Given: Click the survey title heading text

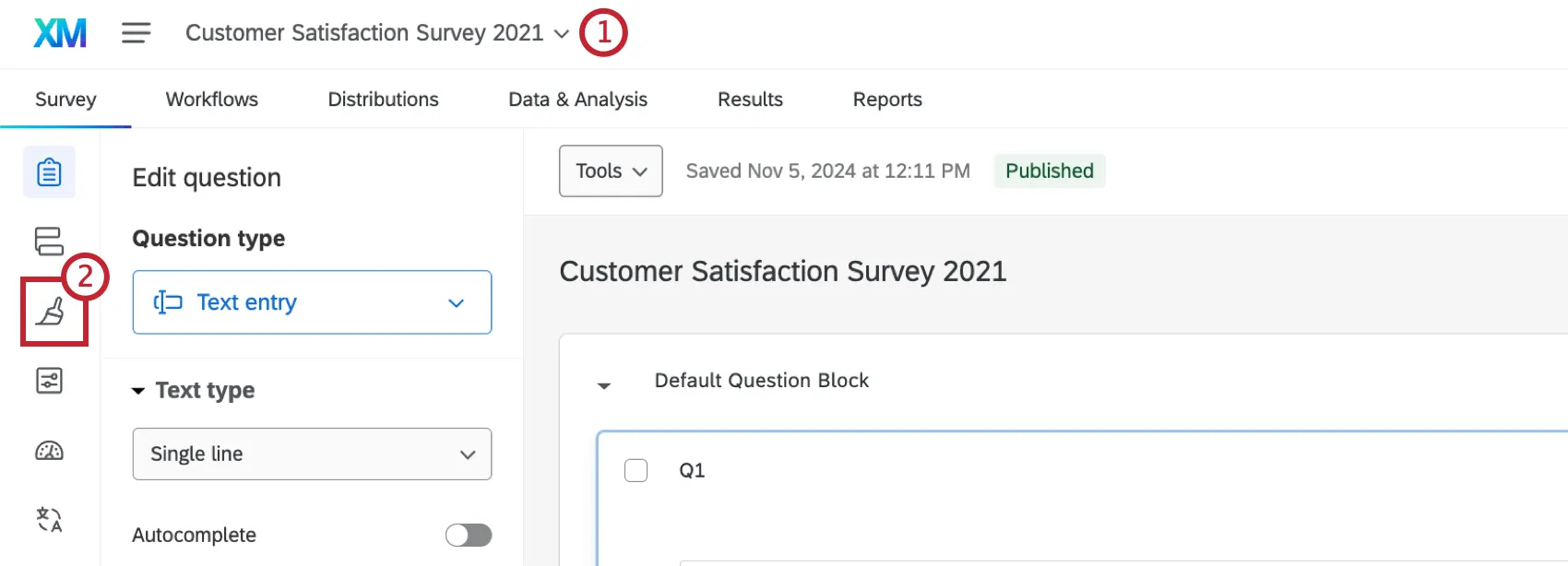Looking at the screenshot, I should (x=783, y=272).
